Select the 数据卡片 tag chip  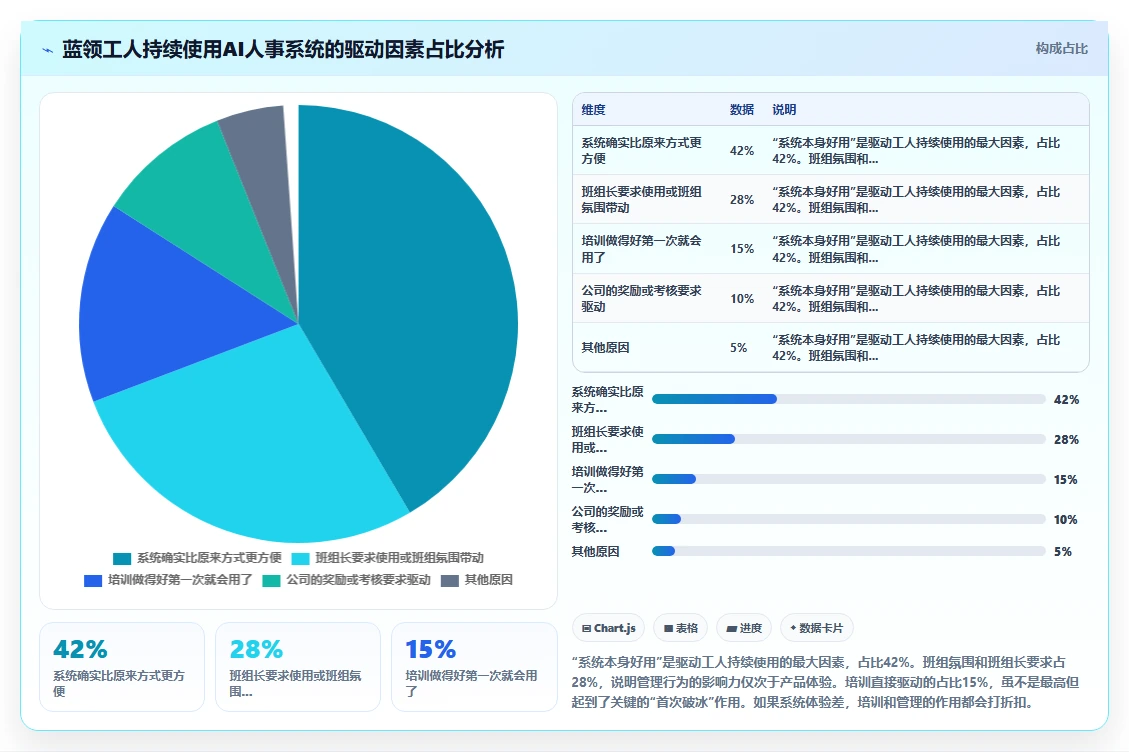817,628
